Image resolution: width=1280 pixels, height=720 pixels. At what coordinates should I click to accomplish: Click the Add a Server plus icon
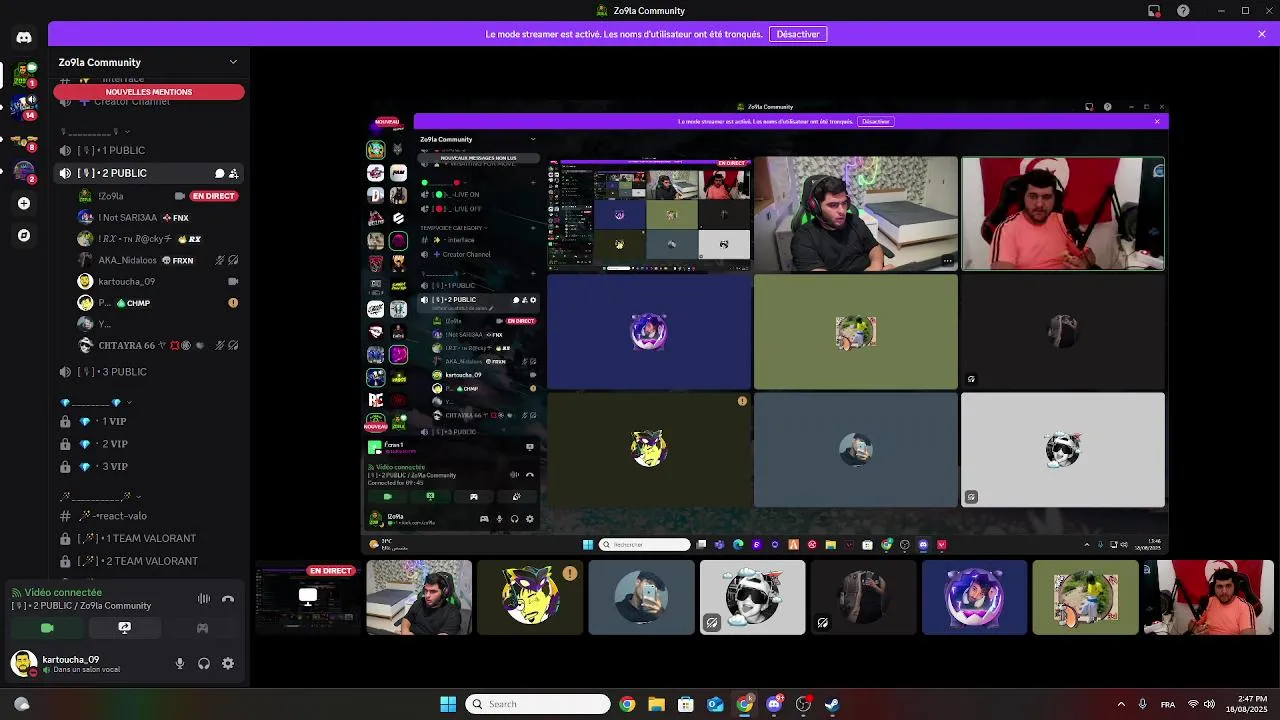(24, 203)
